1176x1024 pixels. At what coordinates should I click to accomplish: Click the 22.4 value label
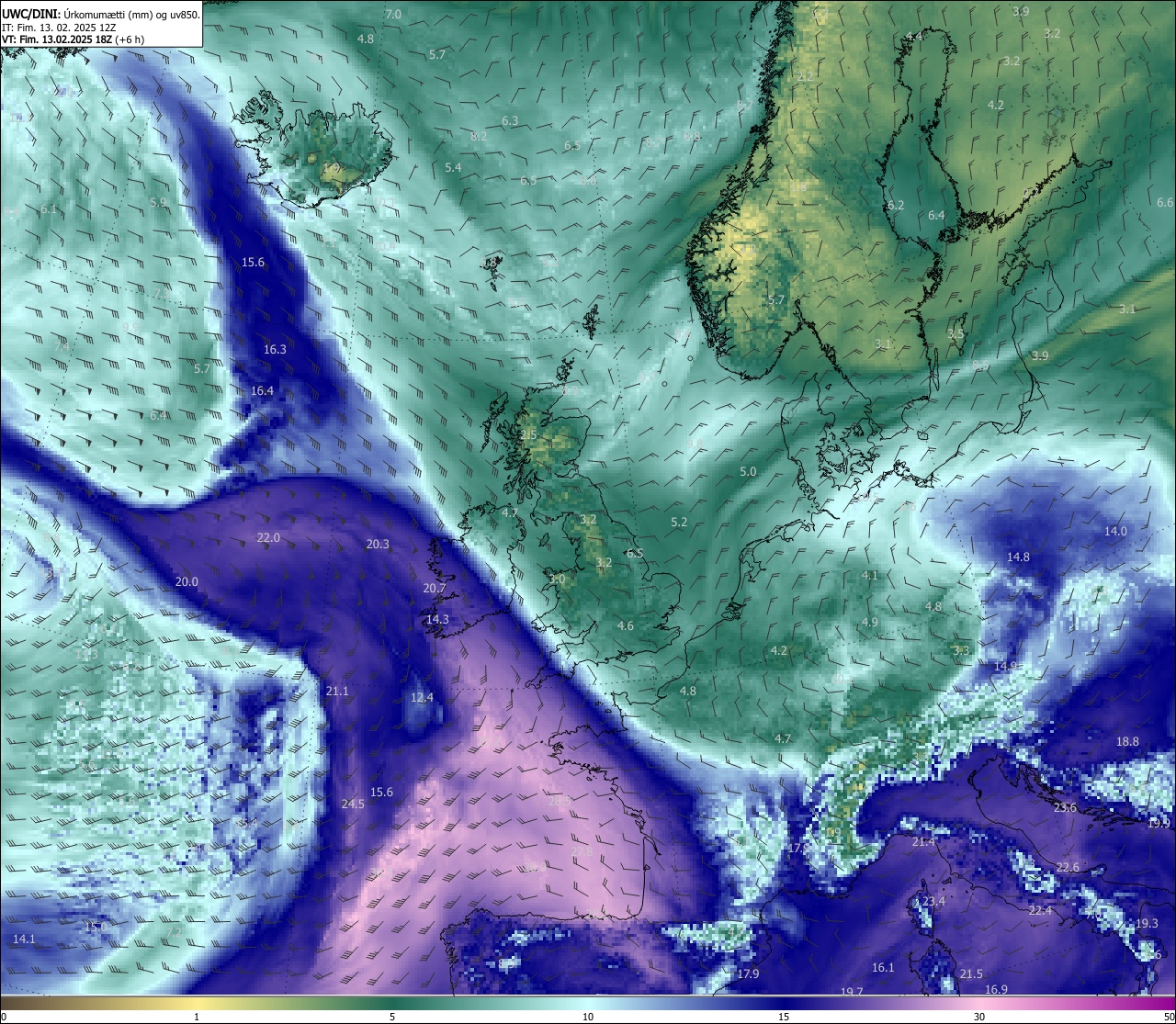pos(1040,910)
